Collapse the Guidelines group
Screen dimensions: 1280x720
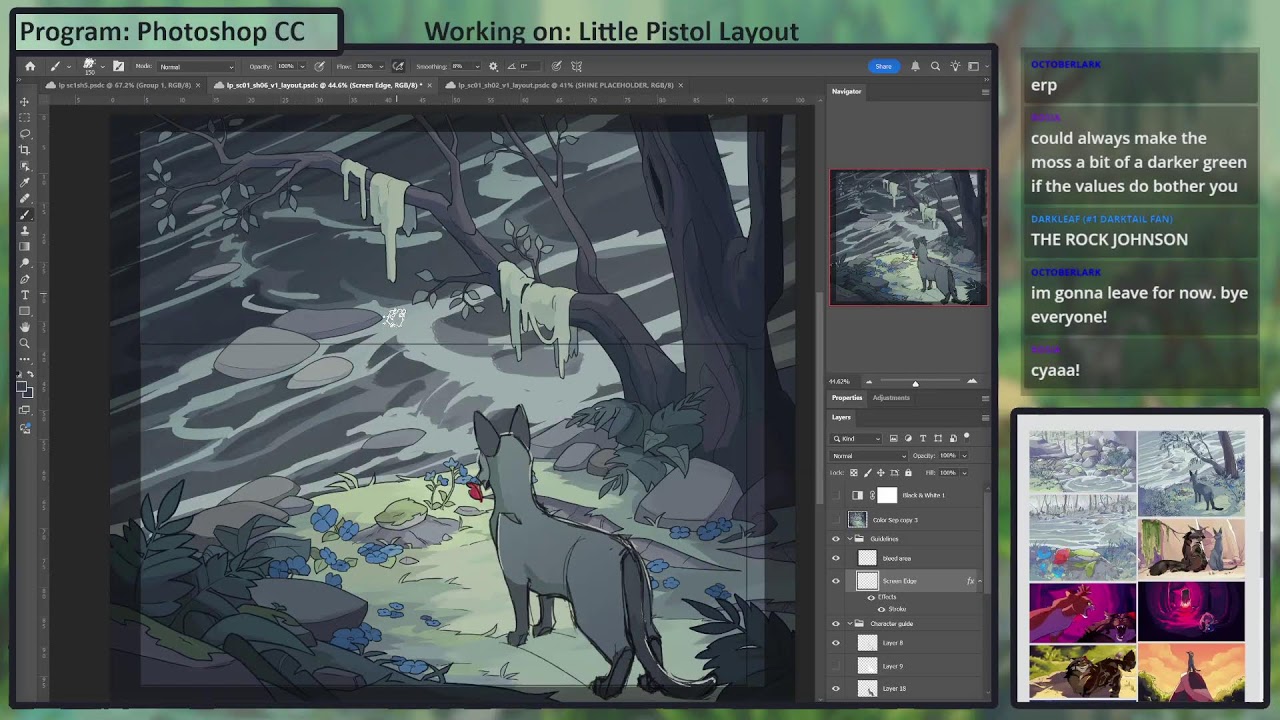pos(849,539)
